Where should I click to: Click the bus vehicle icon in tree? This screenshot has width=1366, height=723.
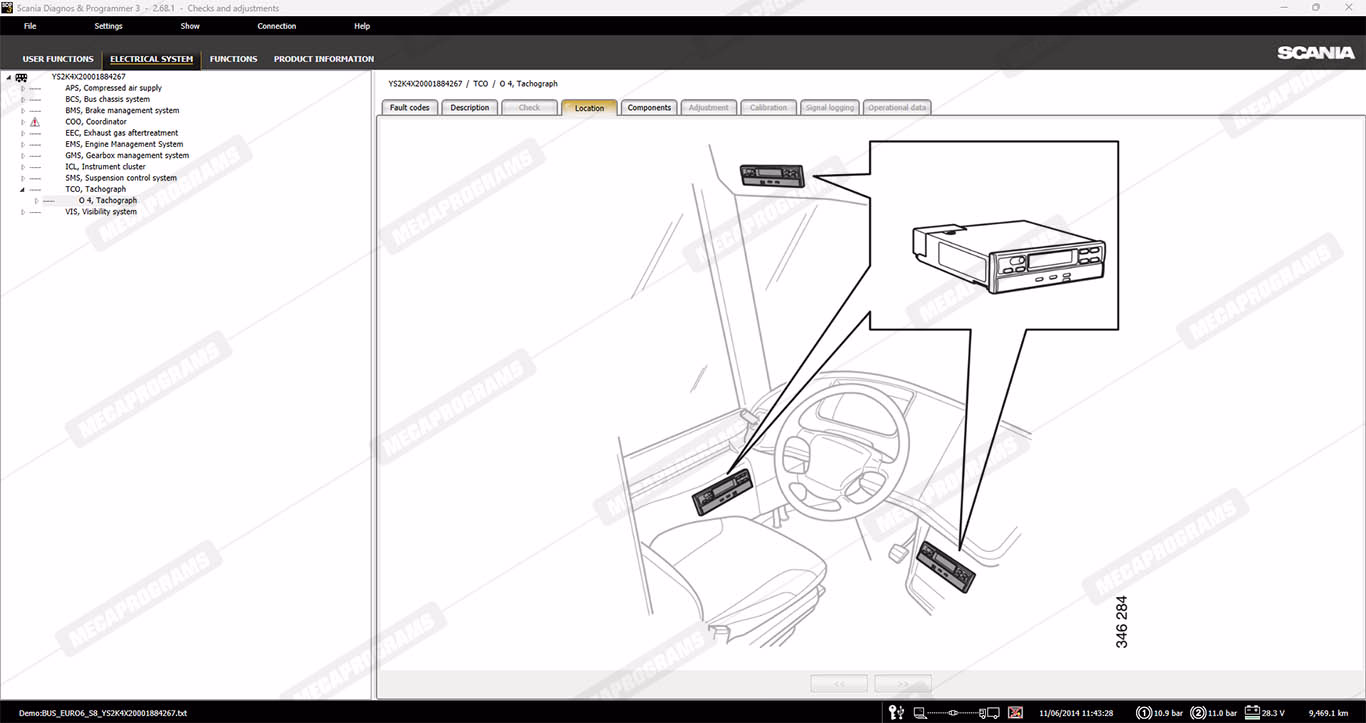pos(21,77)
